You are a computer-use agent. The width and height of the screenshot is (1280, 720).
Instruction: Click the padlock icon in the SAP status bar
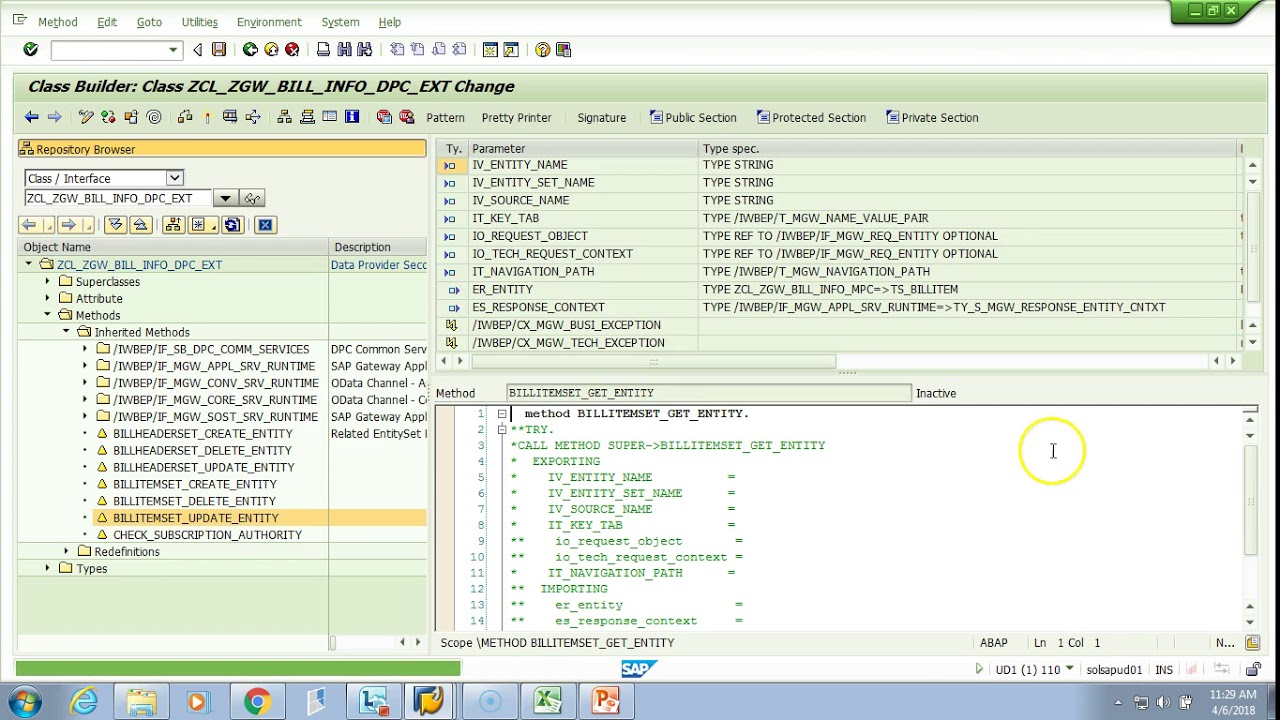1253,669
